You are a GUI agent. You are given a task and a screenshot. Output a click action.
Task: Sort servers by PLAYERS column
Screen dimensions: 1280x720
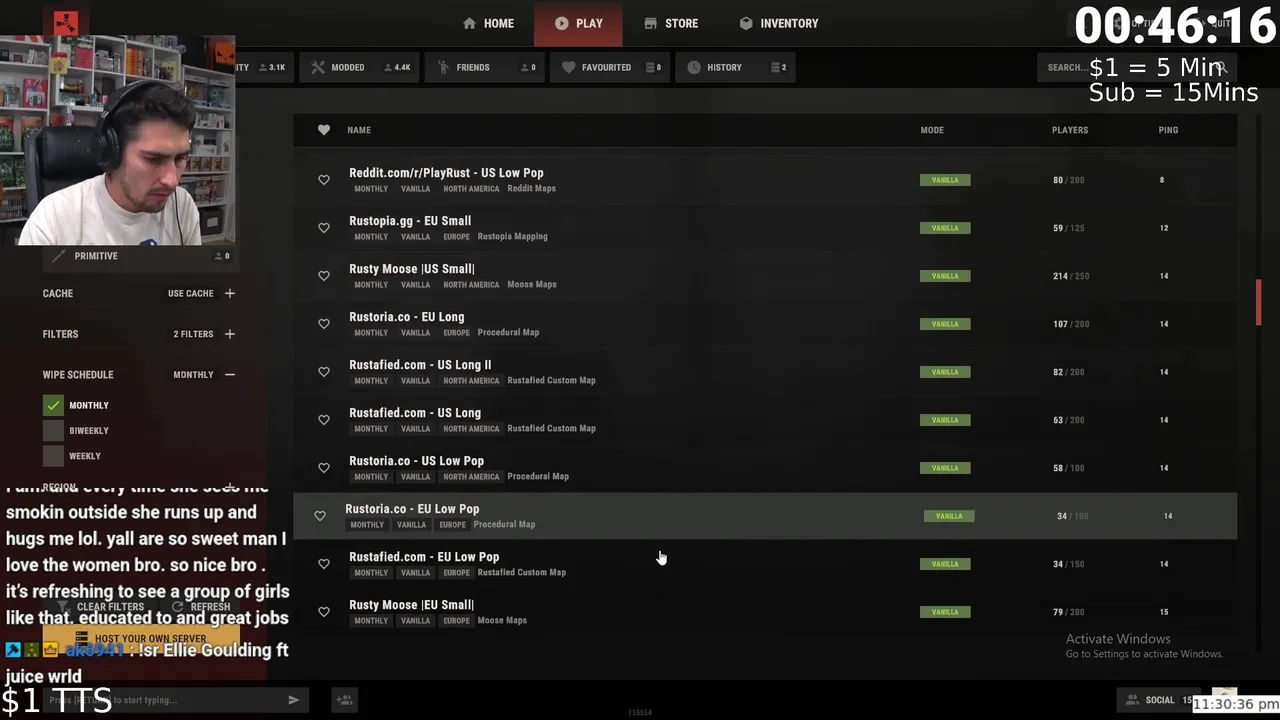tap(1070, 130)
